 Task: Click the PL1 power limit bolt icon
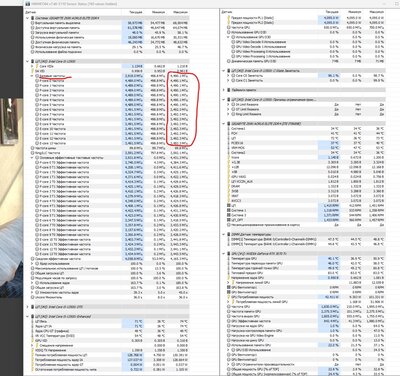(x=229, y=18)
